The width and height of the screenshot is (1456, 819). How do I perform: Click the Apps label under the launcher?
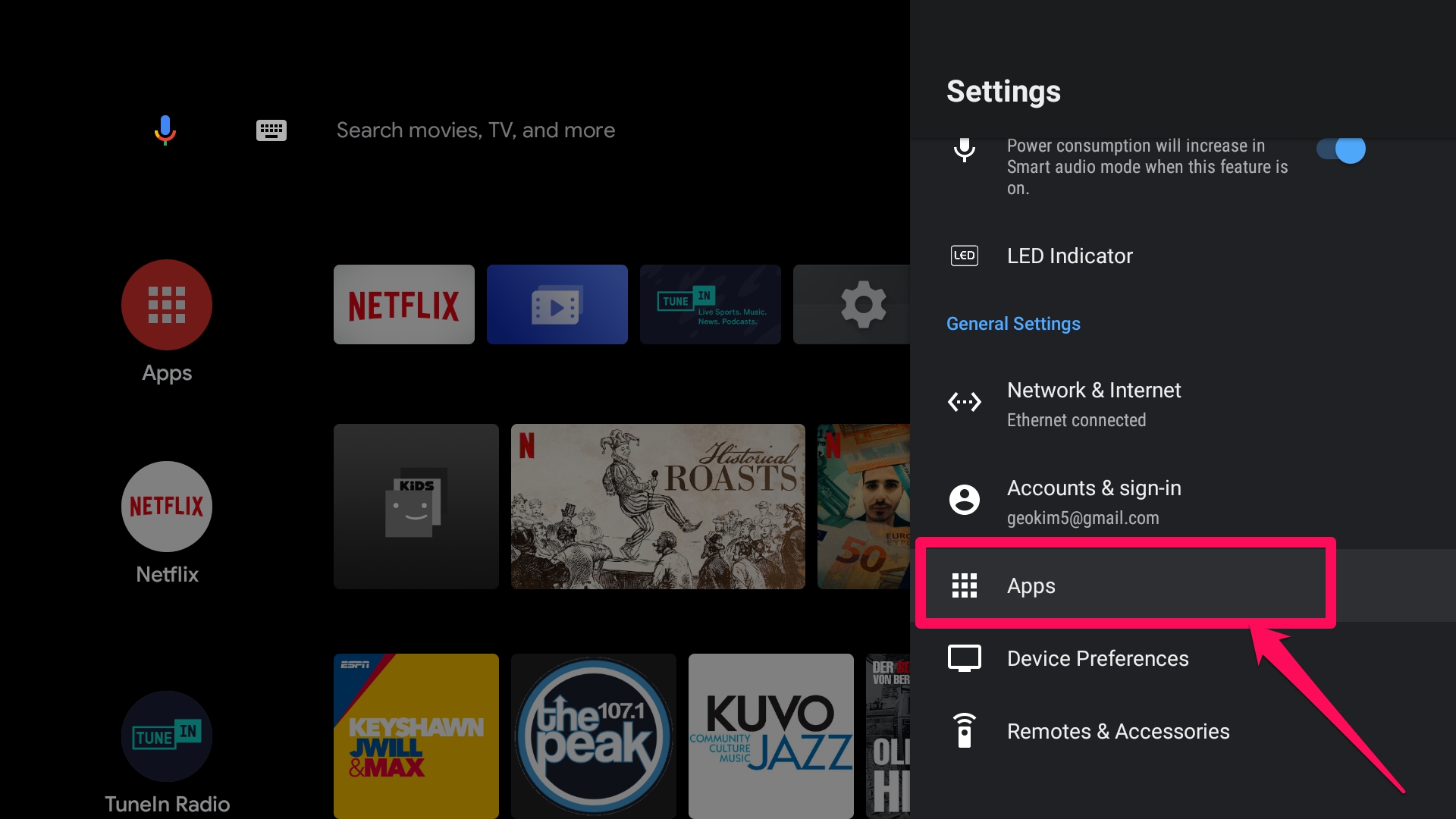pos(167,373)
